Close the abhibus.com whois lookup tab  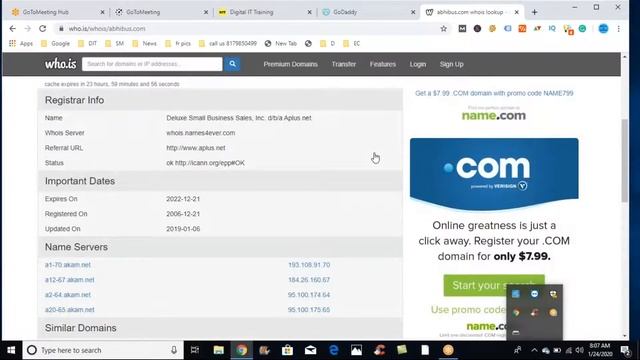point(517,12)
